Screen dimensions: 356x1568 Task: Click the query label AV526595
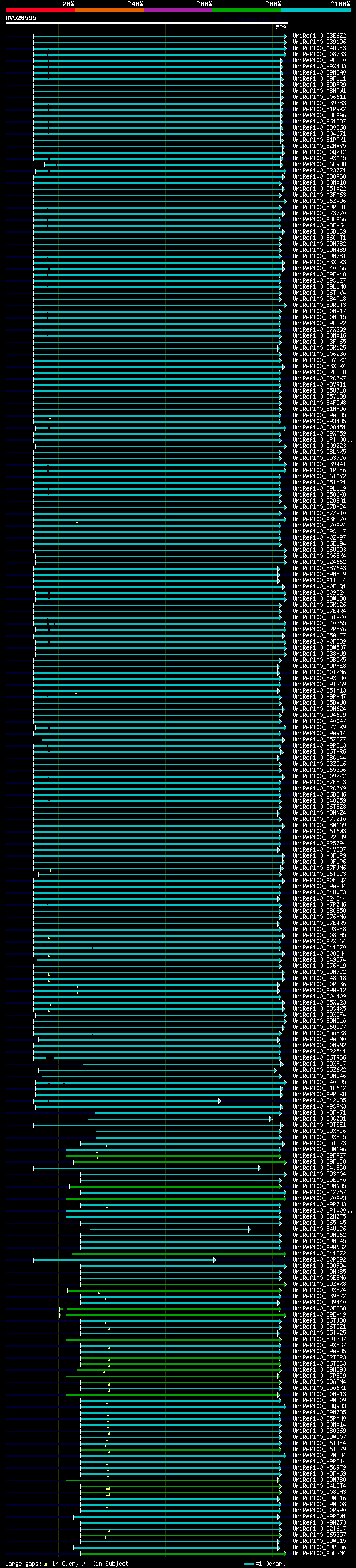pos(21,18)
